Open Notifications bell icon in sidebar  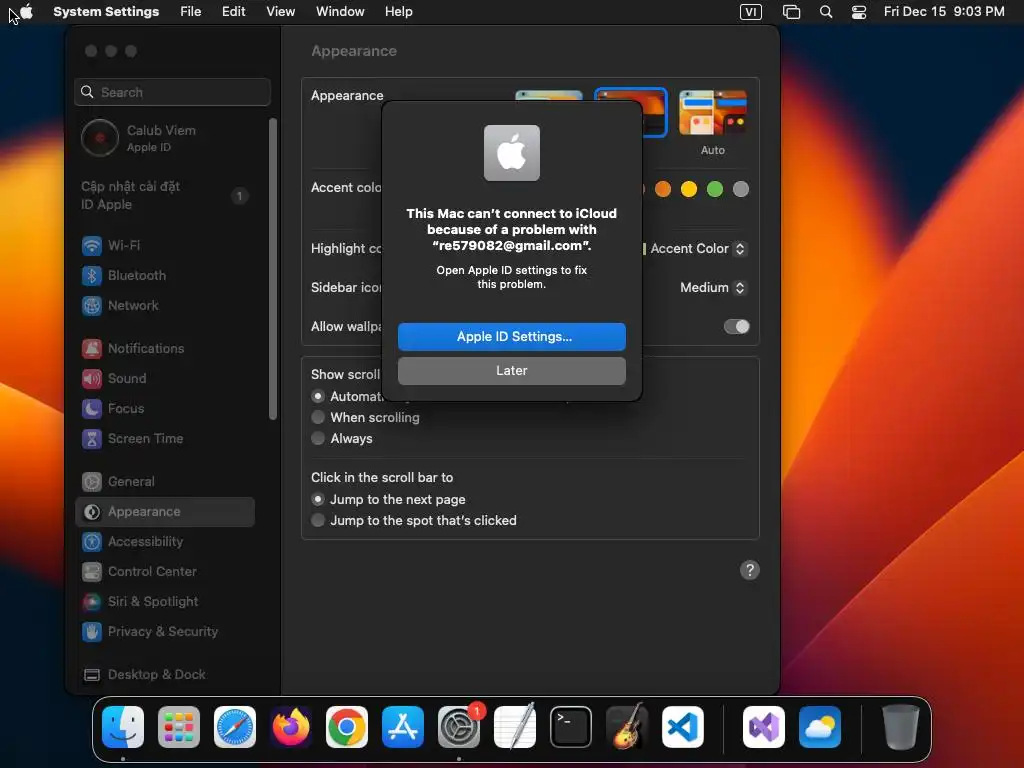click(92, 349)
